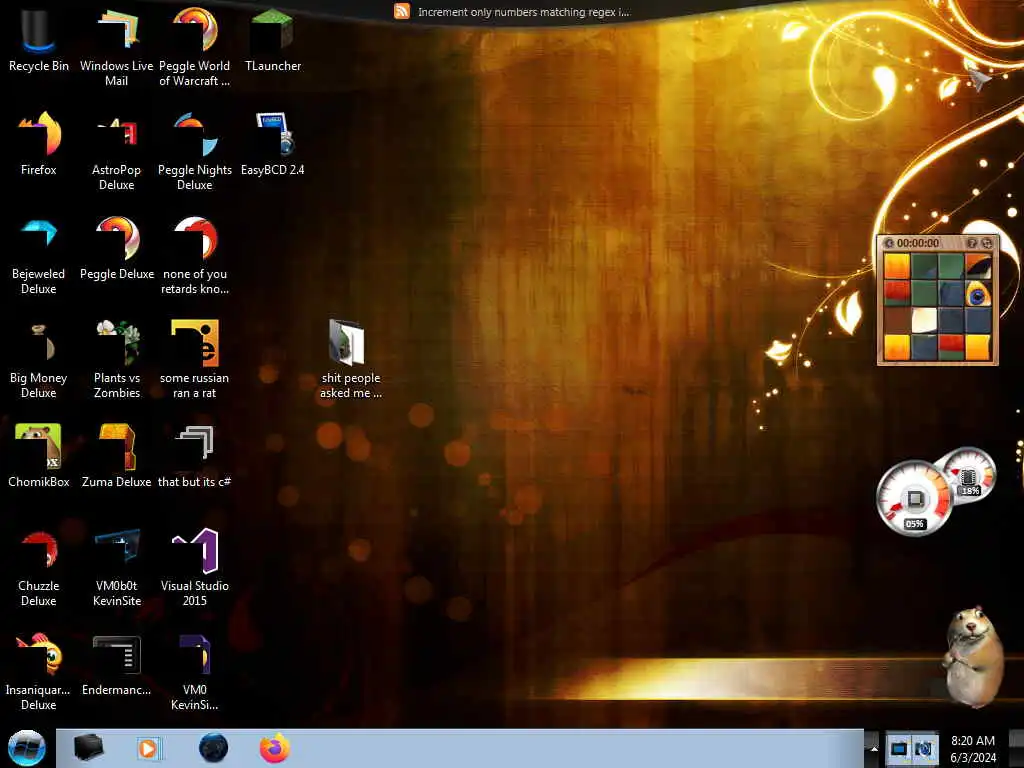This screenshot has height=768, width=1024.
Task: Open the black box taskbar icon
Action: 88,748
